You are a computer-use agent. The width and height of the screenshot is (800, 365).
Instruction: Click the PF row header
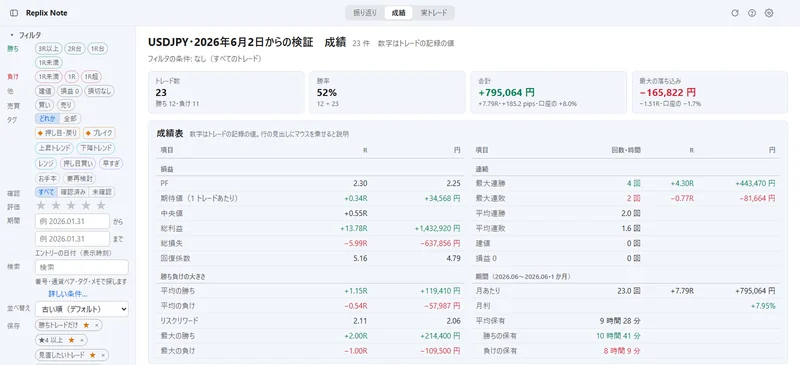(164, 183)
